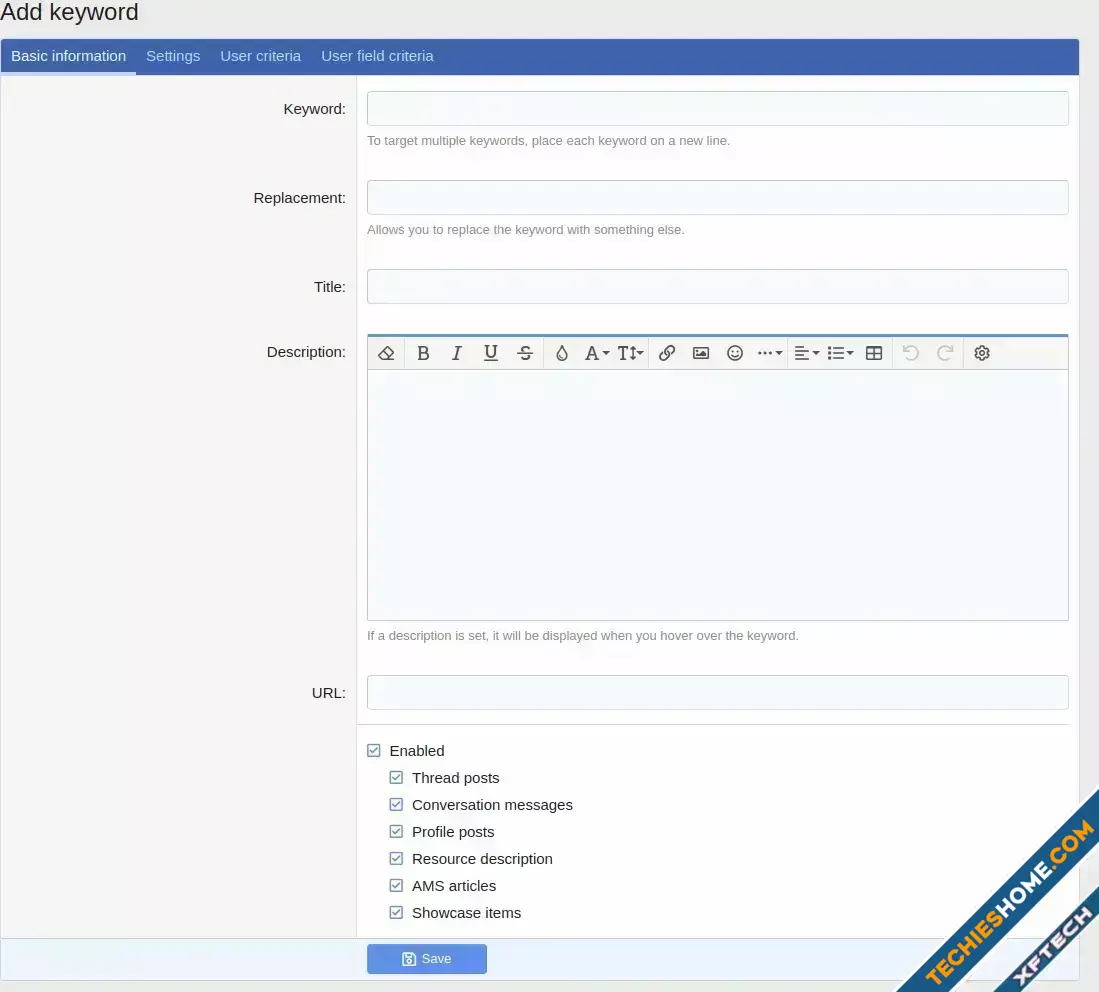Focus the Keyword input field

coord(718,109)
